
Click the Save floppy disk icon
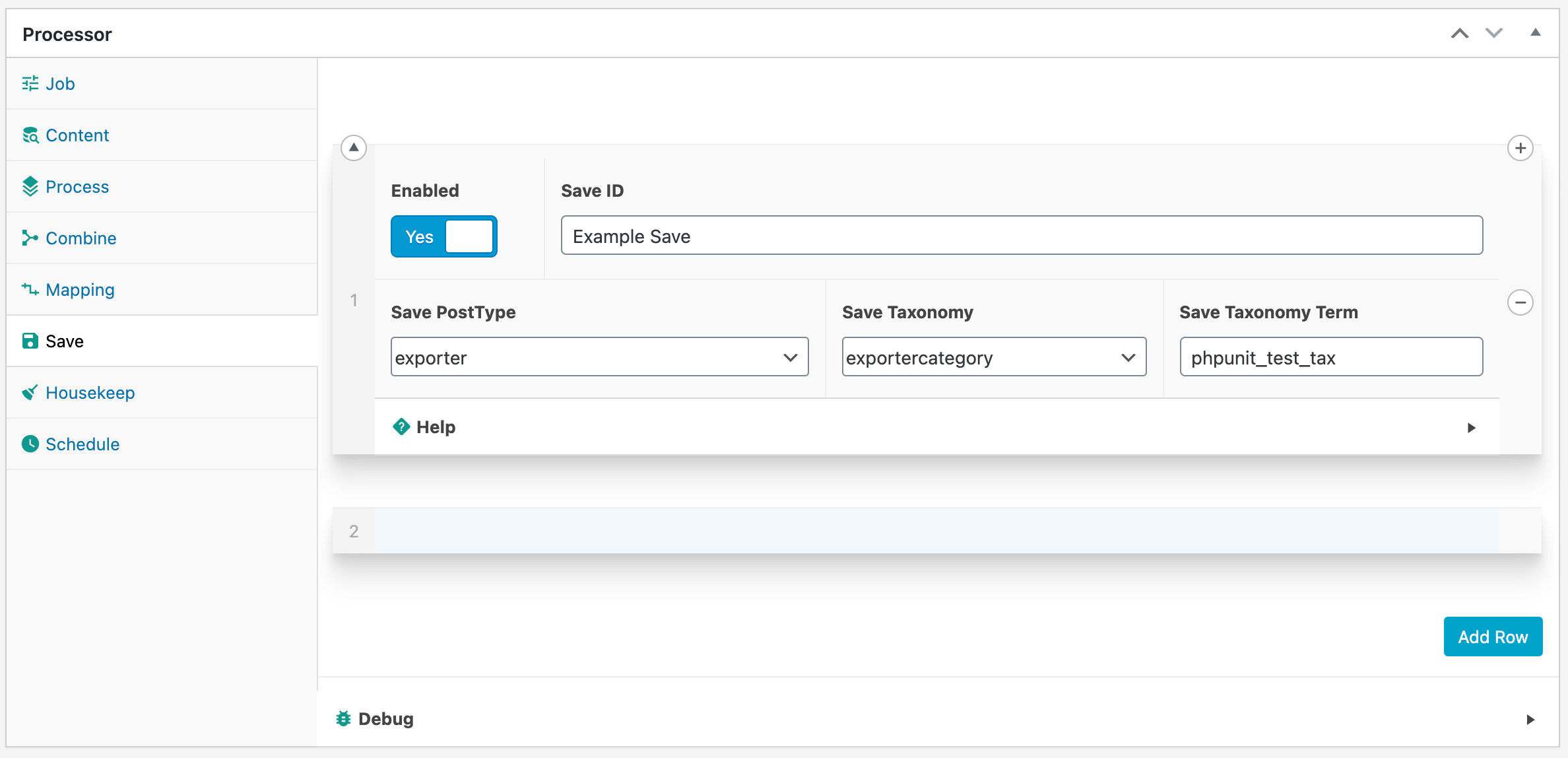30,341
